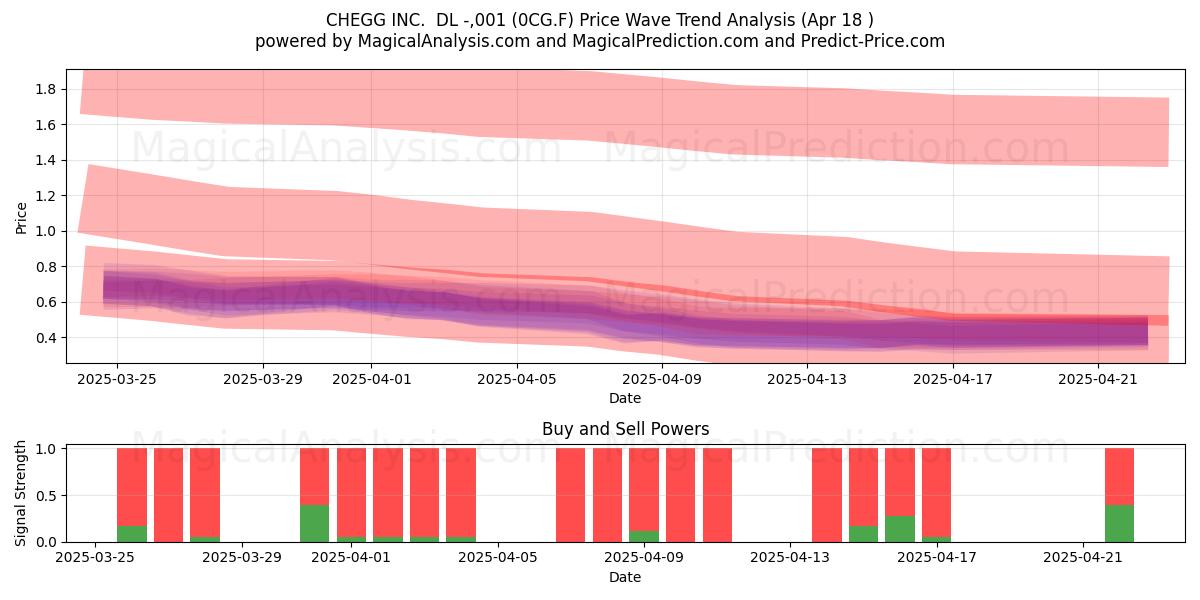Select the 'Buy and Sell Powers' subplot title
Viewport: 1200px width, 600px height.
tap(625, 429)
